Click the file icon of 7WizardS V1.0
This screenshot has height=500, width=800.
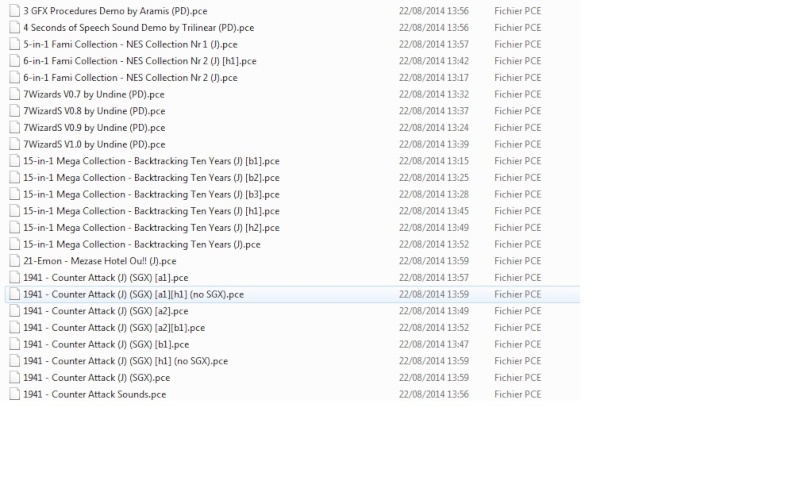(x=15, y=144)
